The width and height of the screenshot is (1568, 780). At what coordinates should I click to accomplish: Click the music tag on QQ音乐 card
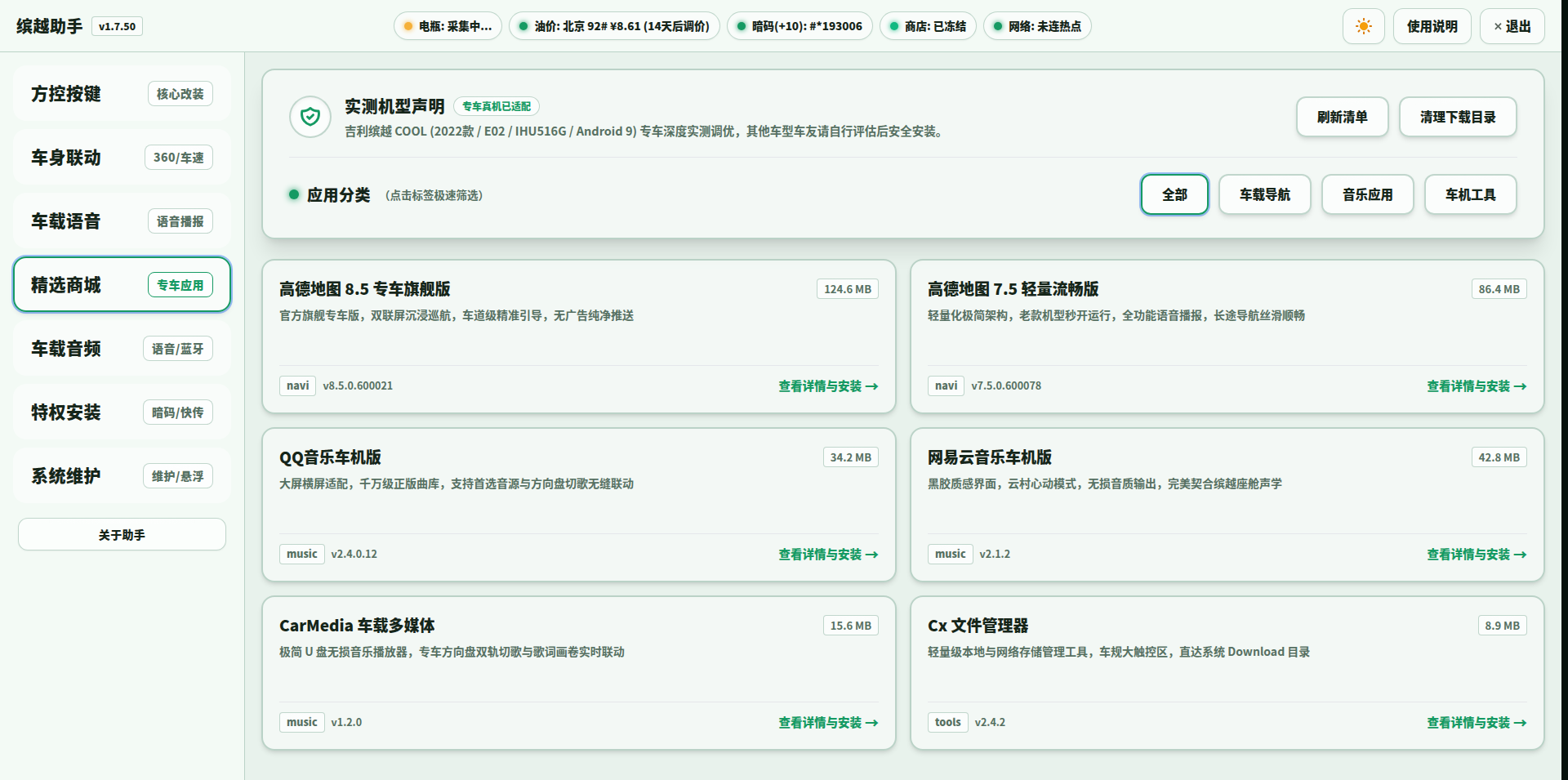click(301, 554)
